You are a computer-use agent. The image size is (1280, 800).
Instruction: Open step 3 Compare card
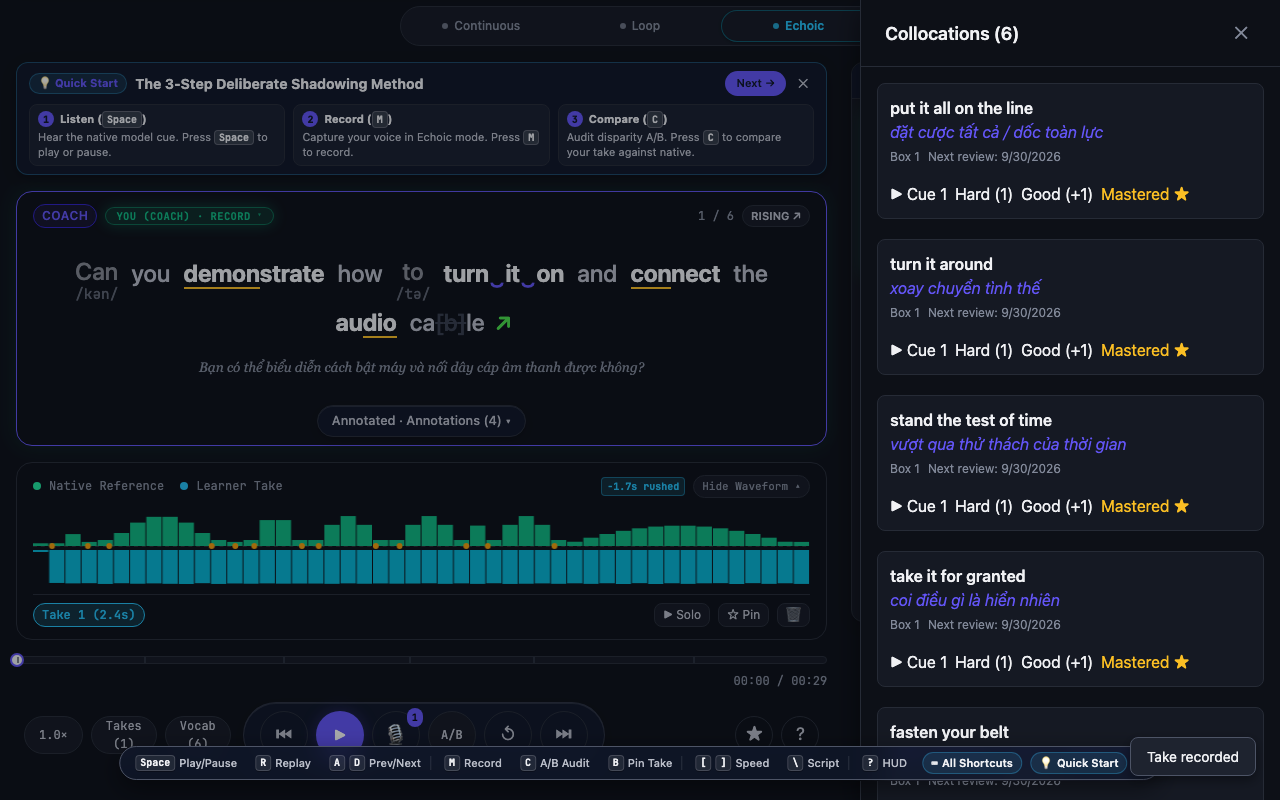point(685,135)
